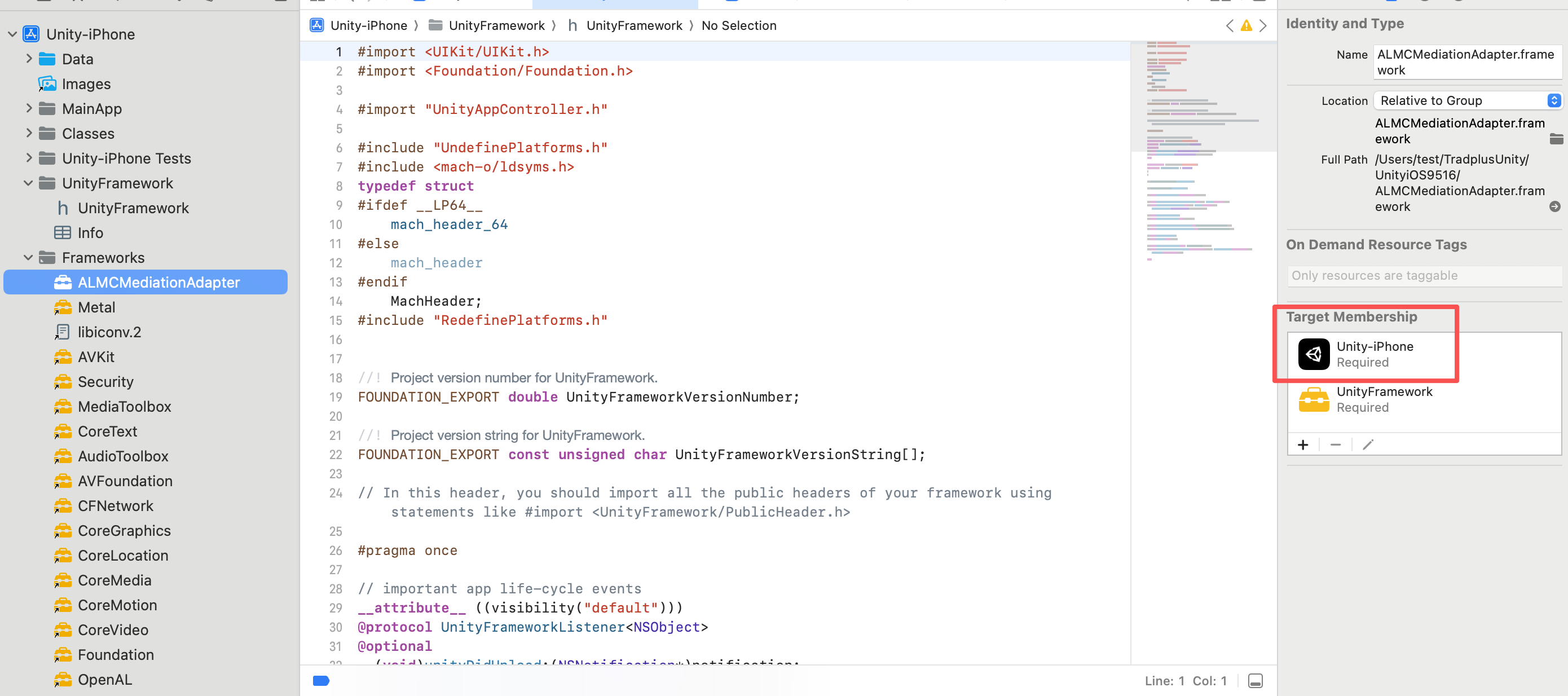Click the UnityAppController.h import line
This screenshot has height=696, width=1568.
(482, 109)
